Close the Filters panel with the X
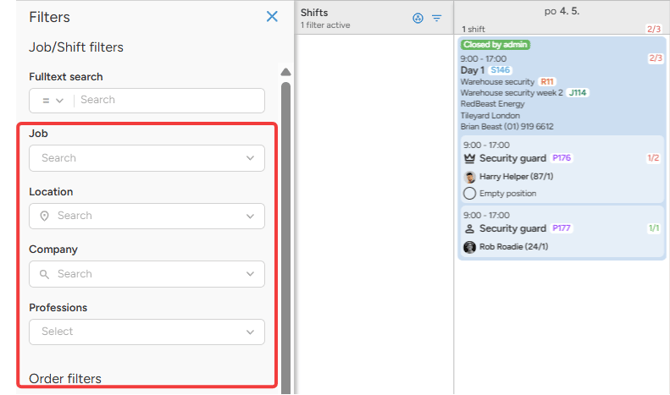 [272, 17]
